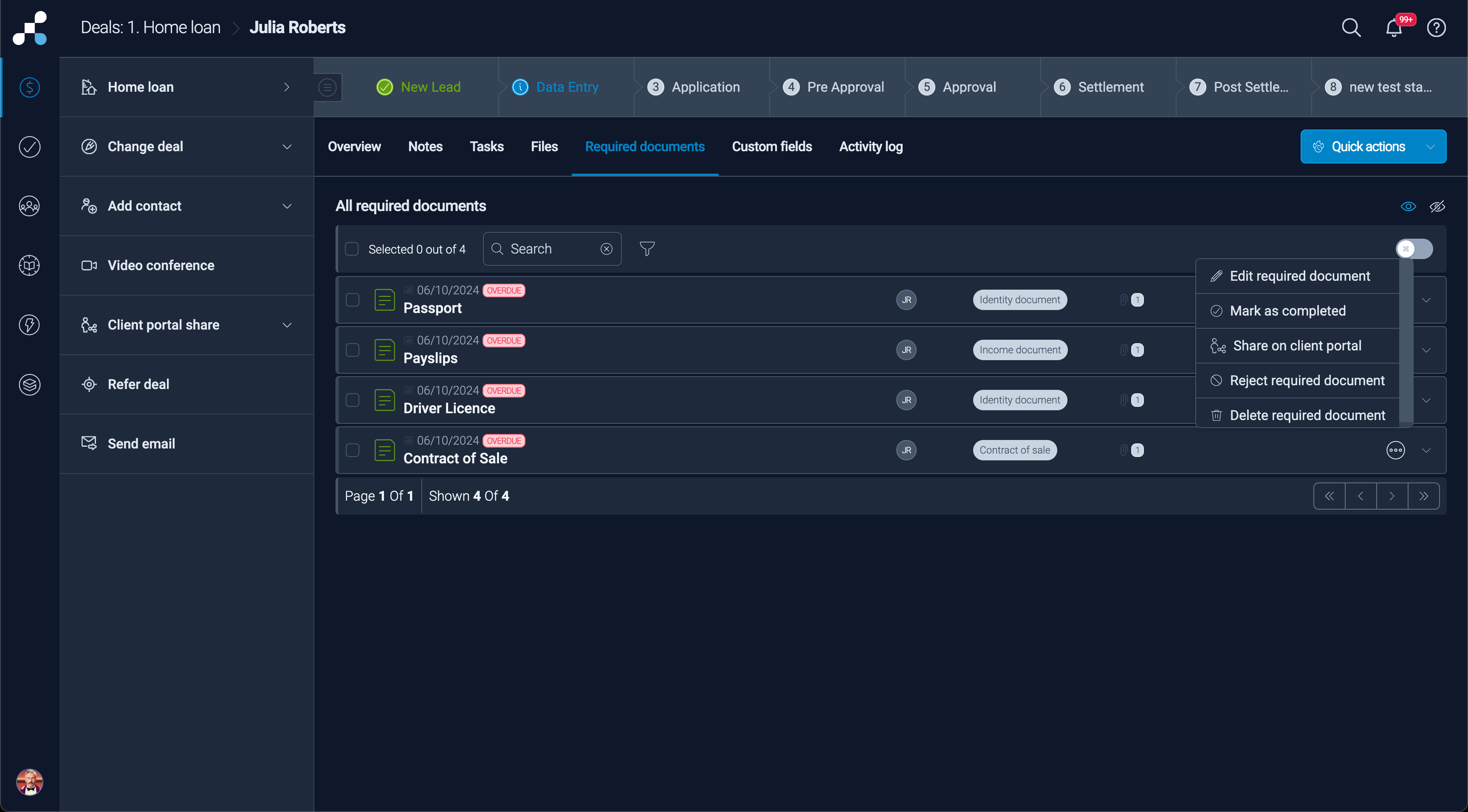Screen dimensions: 1468x812
Task: Check the Contract of Sale row checkbox
Action: (352, 450)
